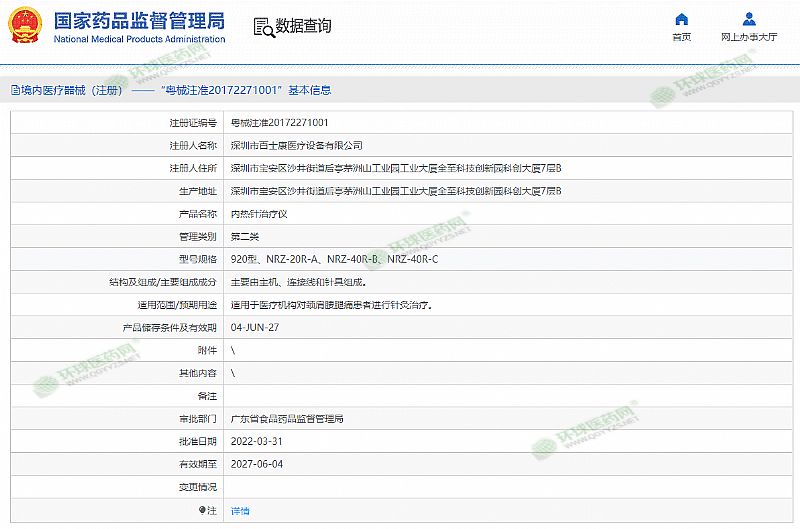The width and height of the screenshot is (800, 529).
Task: Click the National Medical Products Administration subtitle
Action: click(x=138, y=40)
